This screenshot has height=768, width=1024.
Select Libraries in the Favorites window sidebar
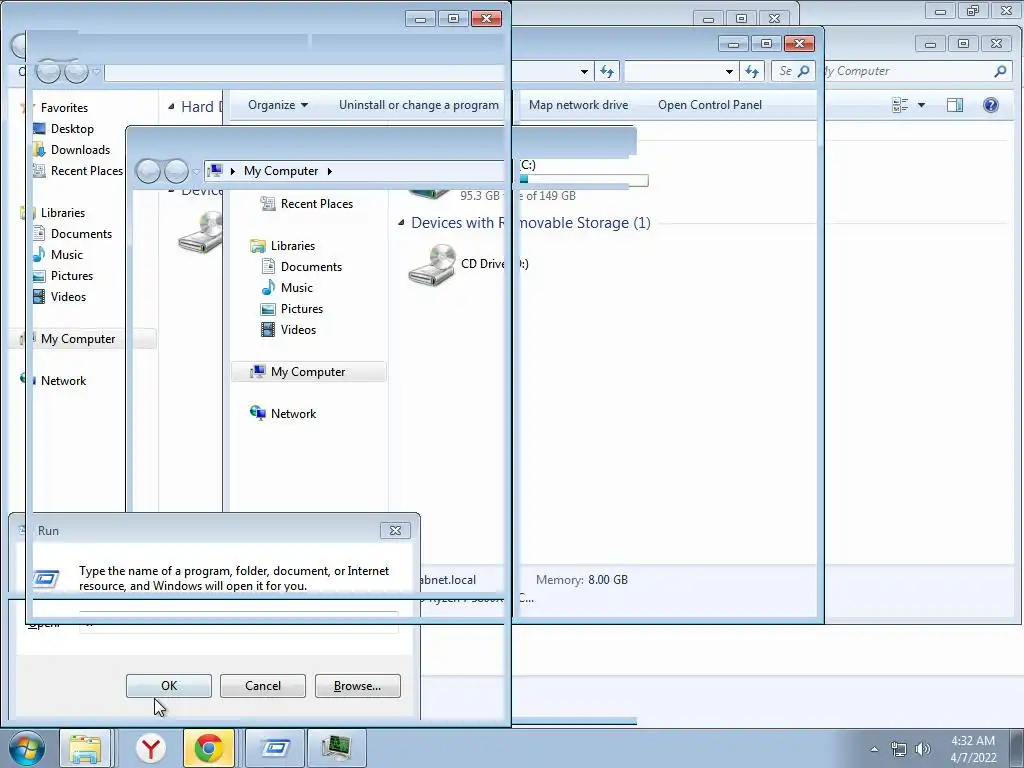click(x=63, y=213)
